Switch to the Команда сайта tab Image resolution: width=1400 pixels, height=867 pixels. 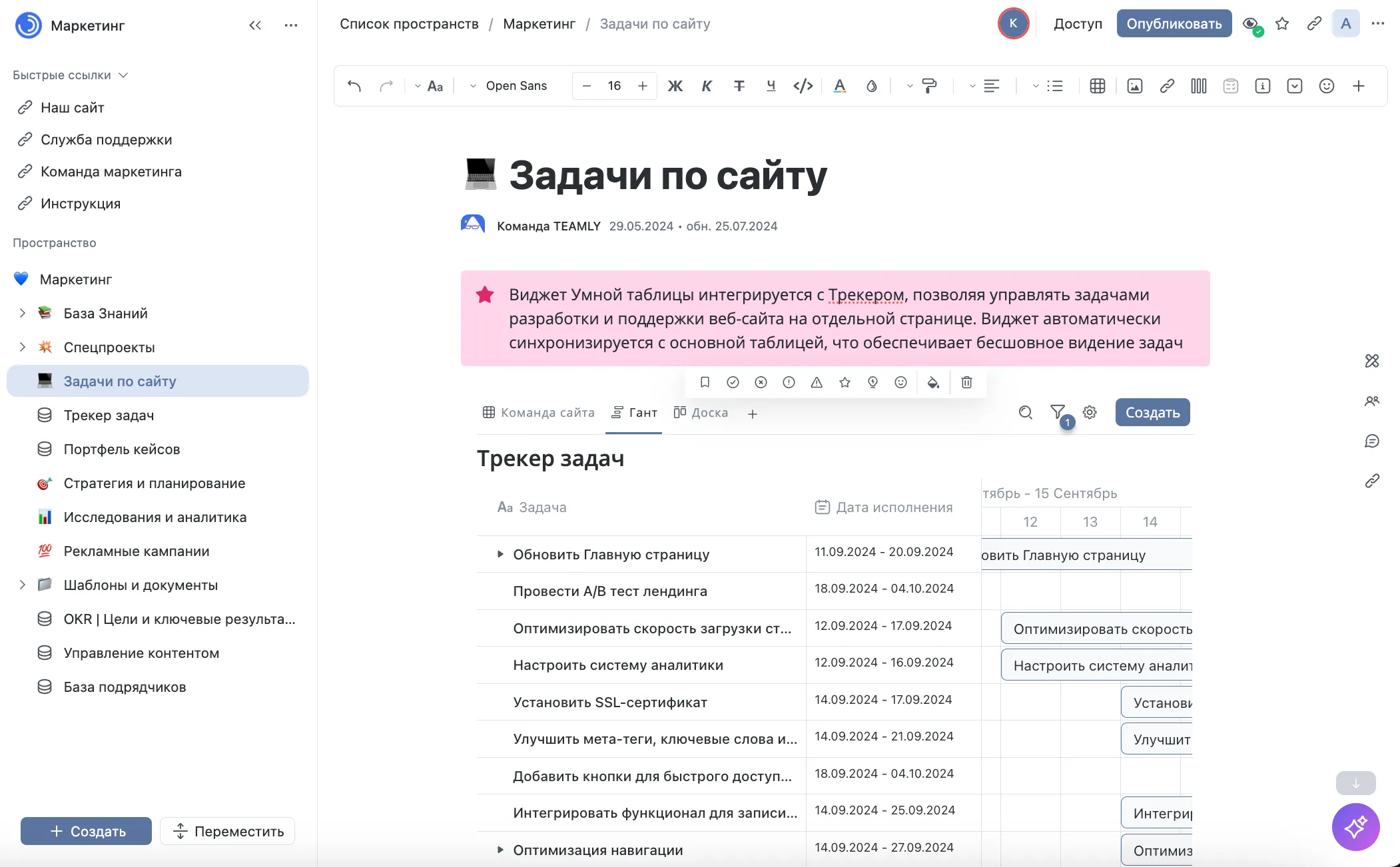tap(538, 413)
